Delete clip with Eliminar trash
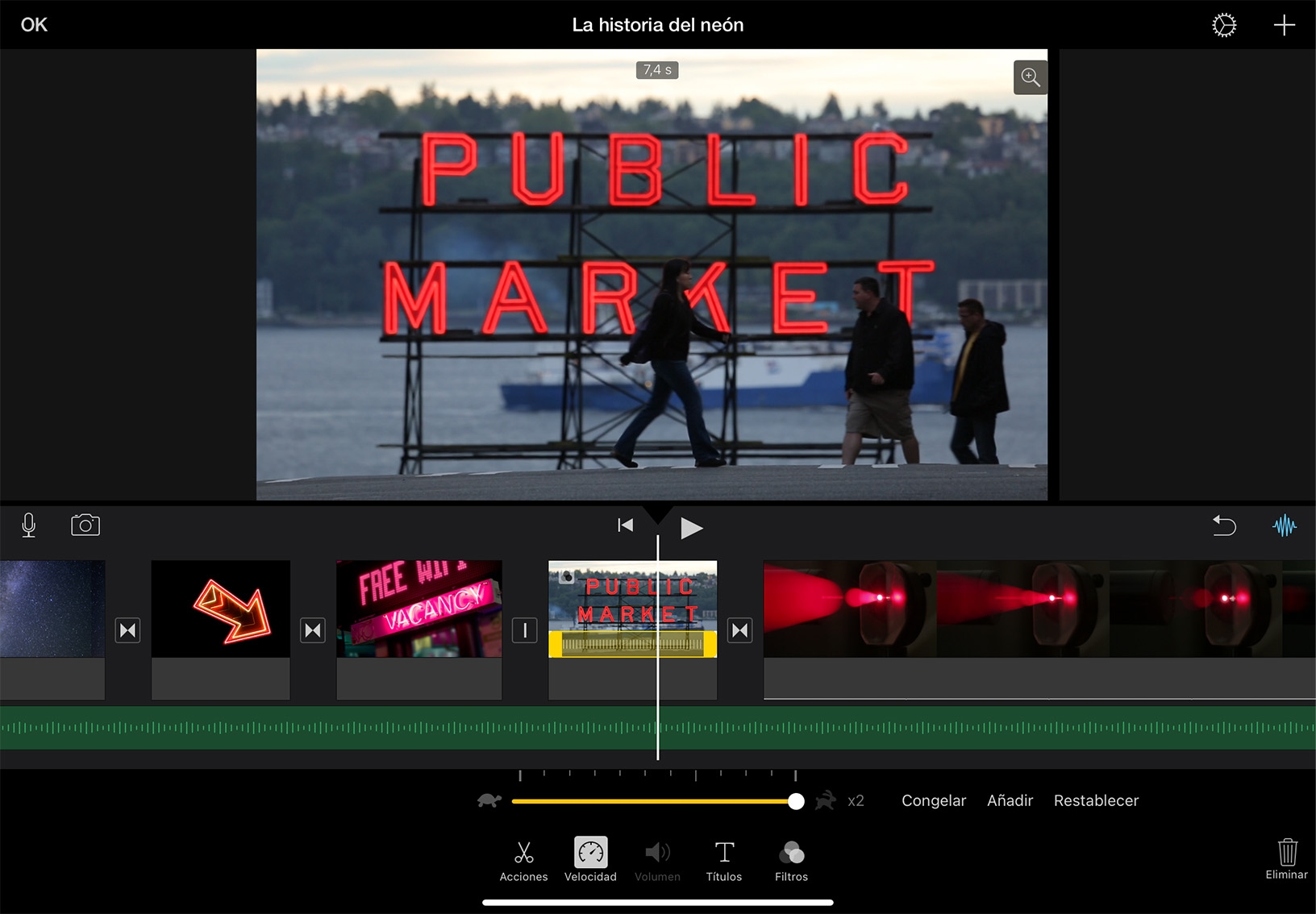The height and width of the screenshot is (914, 1316). 1287,858
